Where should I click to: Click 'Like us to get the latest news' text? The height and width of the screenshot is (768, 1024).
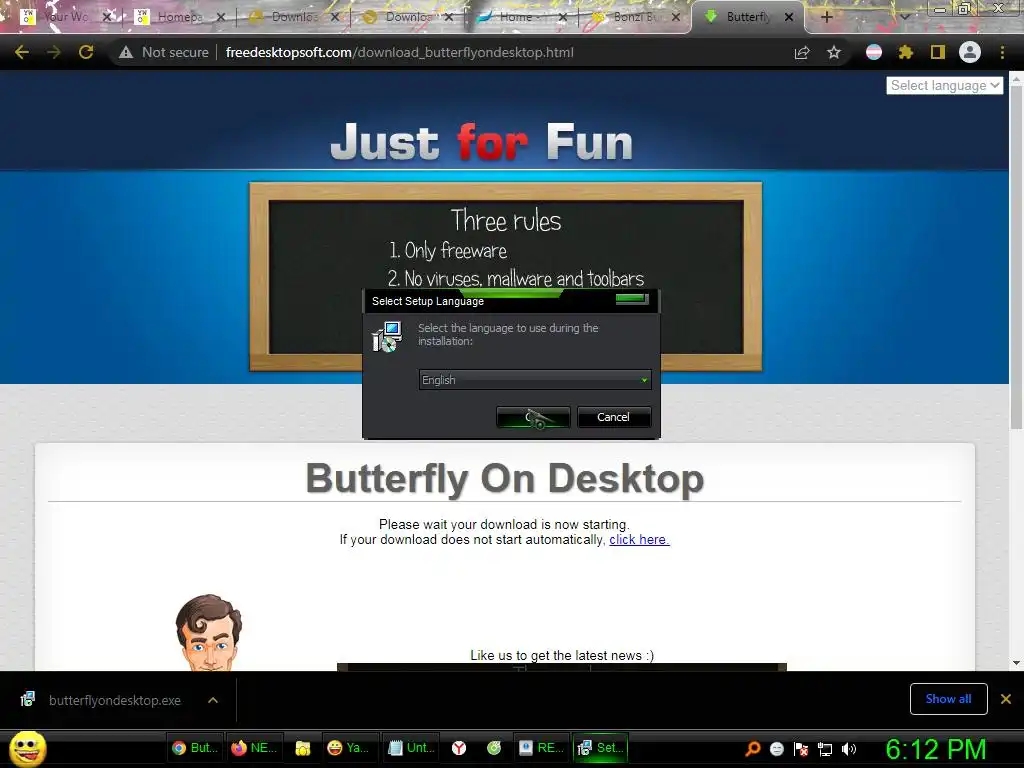tap(562, 655)
